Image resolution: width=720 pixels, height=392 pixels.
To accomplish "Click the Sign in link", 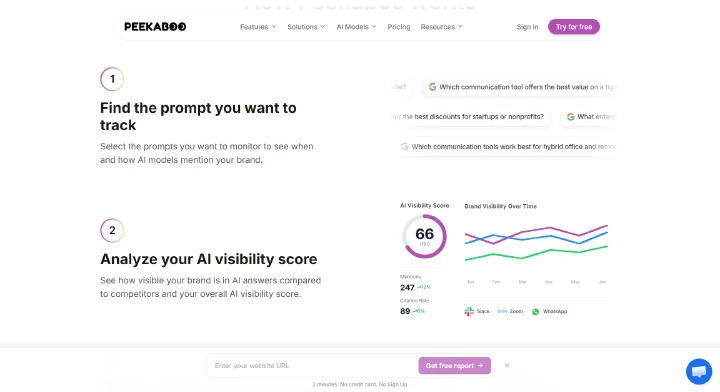I will click(527, 27).
